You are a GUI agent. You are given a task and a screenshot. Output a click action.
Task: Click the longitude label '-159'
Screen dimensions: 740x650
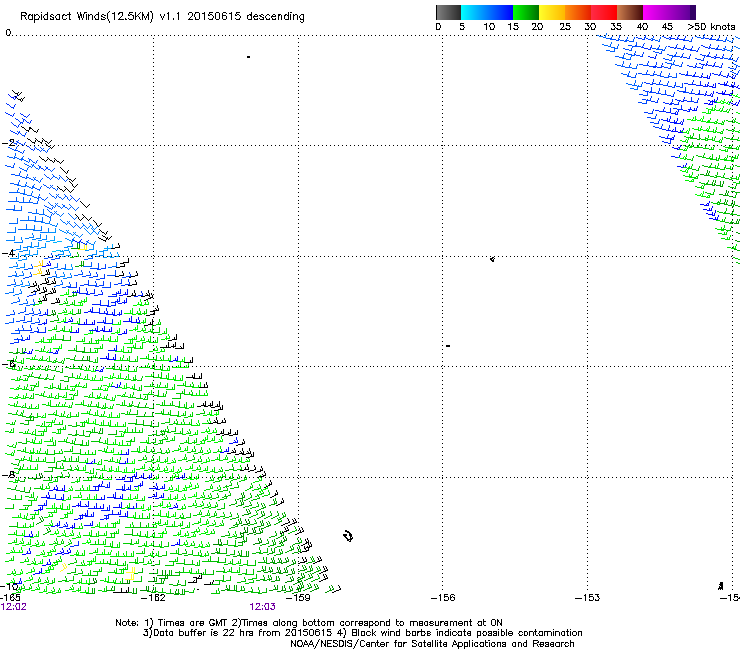(x=299, y=598)
